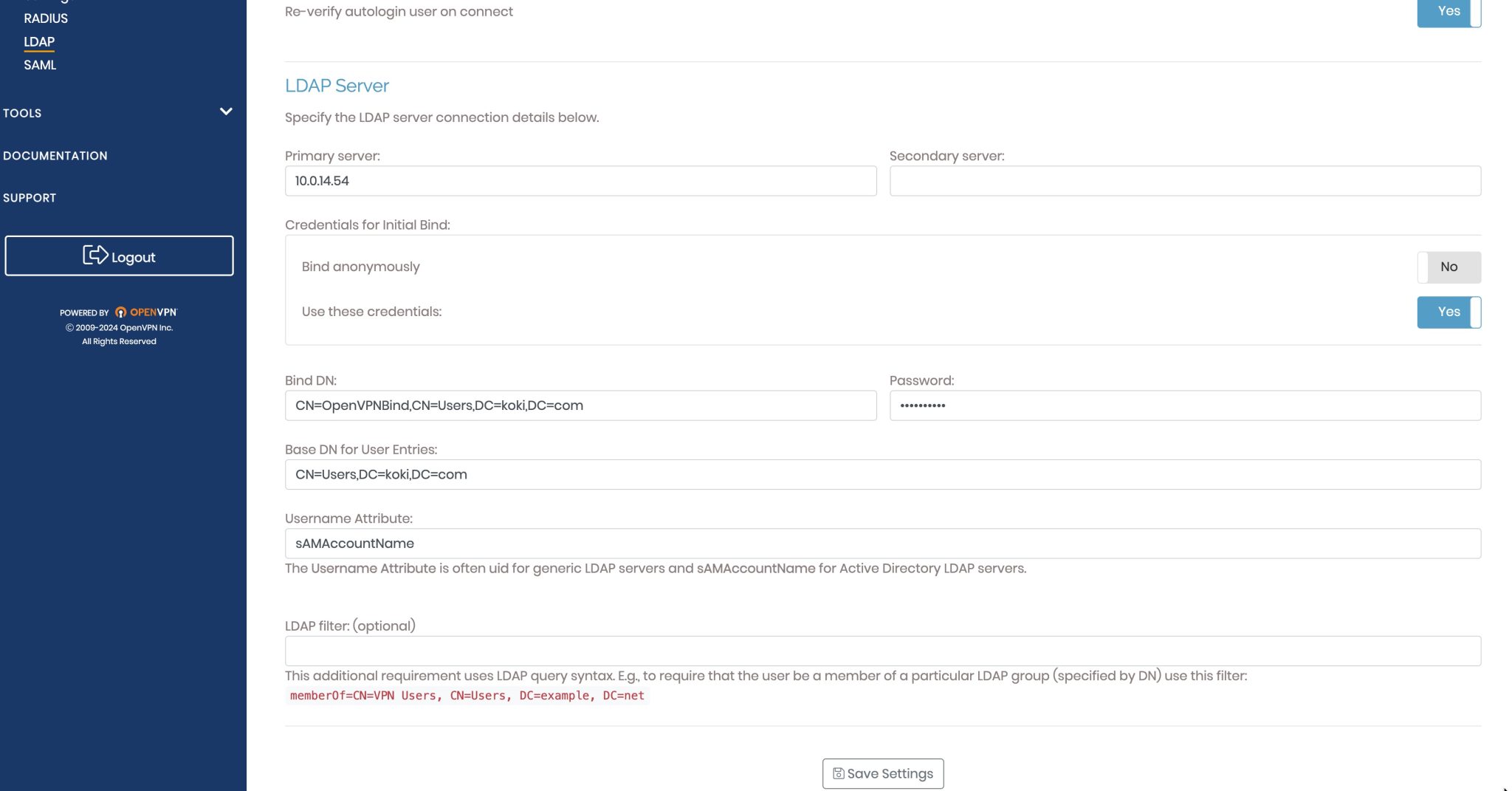Click the Password field
The image size is (1512, 791).
coord(1185,405)
